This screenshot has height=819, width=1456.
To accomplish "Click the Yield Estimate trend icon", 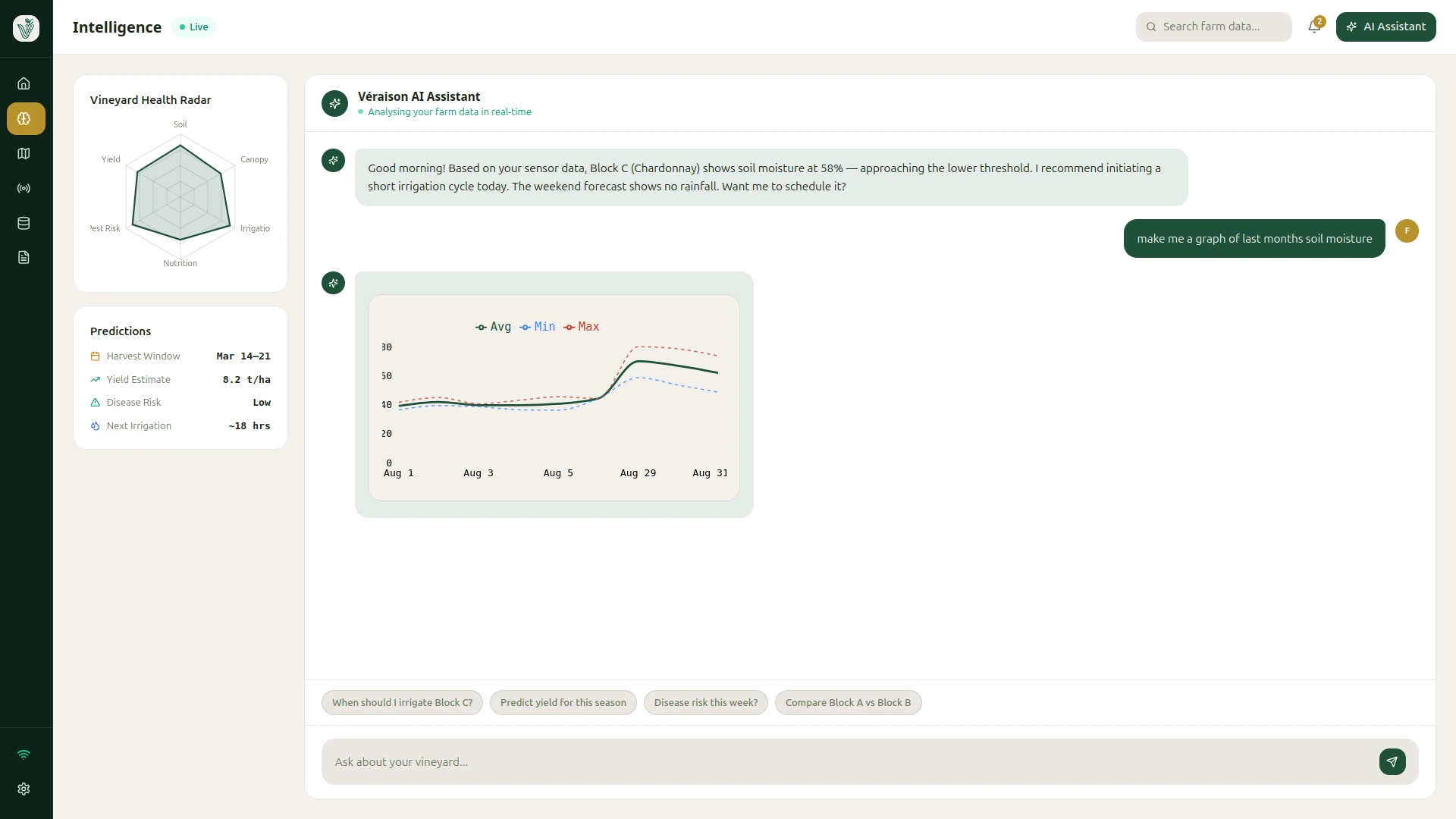I will 95,380.
